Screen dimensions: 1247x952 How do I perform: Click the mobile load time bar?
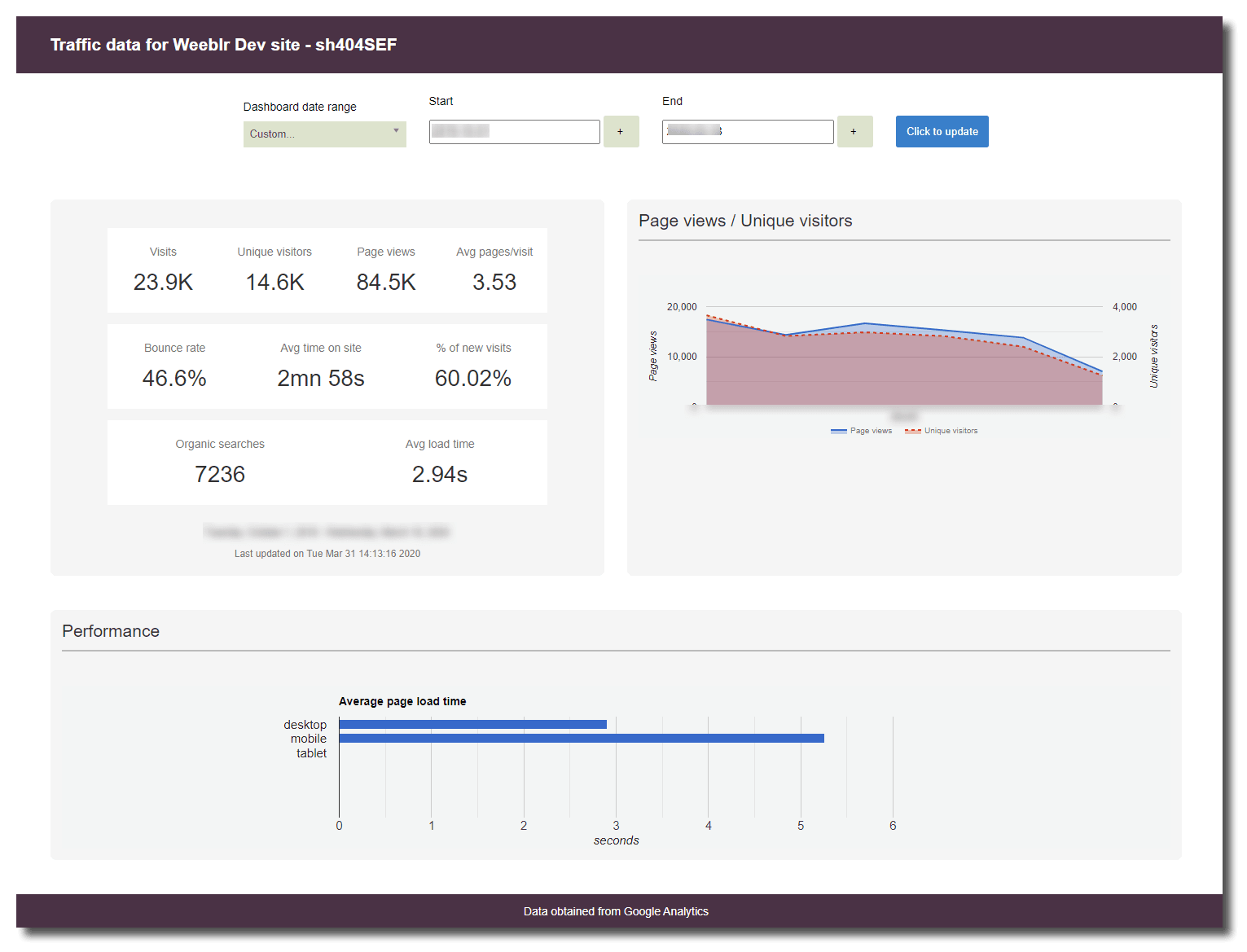[582, 739]
